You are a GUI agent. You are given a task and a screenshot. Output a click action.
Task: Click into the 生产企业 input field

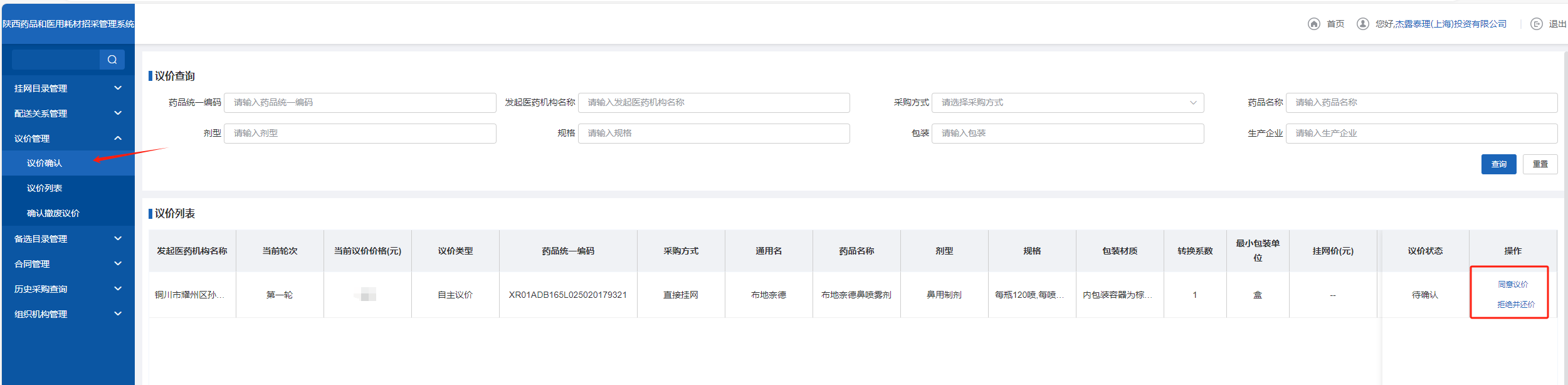point(1421,134)
